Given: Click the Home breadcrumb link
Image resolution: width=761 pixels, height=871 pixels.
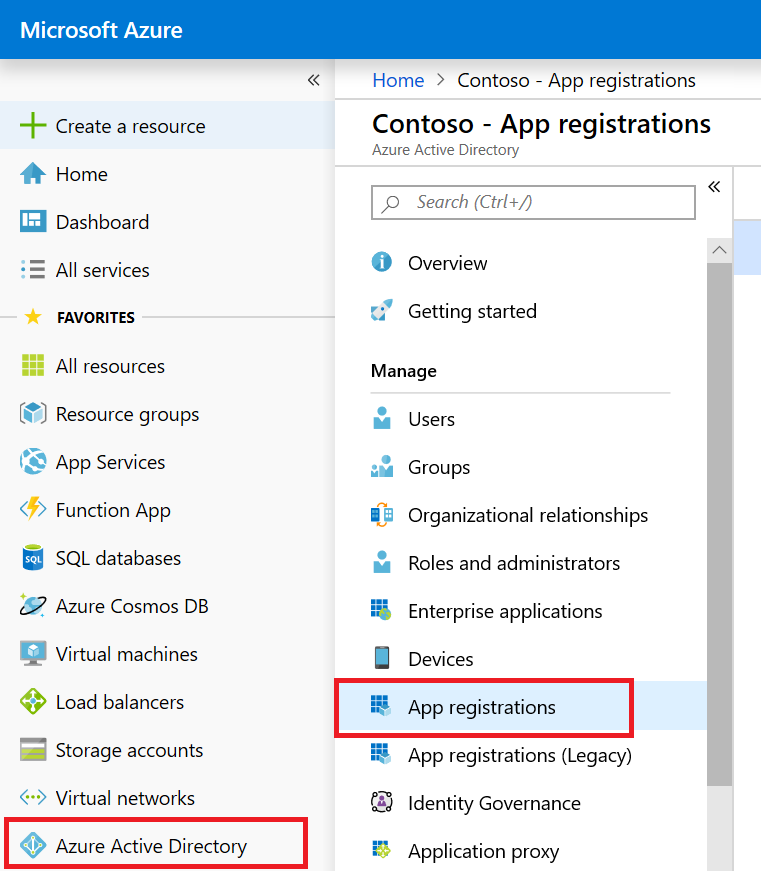Looking at the screenshot, I should (x=398, y=81).
